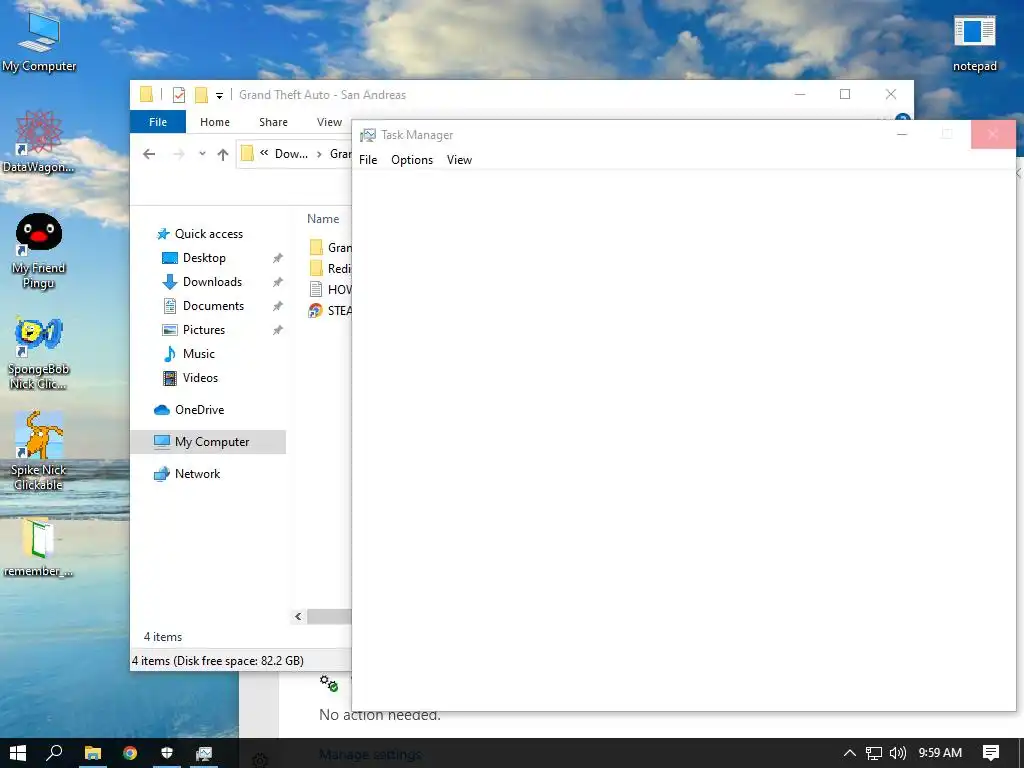The height and width of the screenshot is (768, 1024).
Task: Open the View ribbon tab in Explorer
Action: pyautogui.click(x=329, y=122)
